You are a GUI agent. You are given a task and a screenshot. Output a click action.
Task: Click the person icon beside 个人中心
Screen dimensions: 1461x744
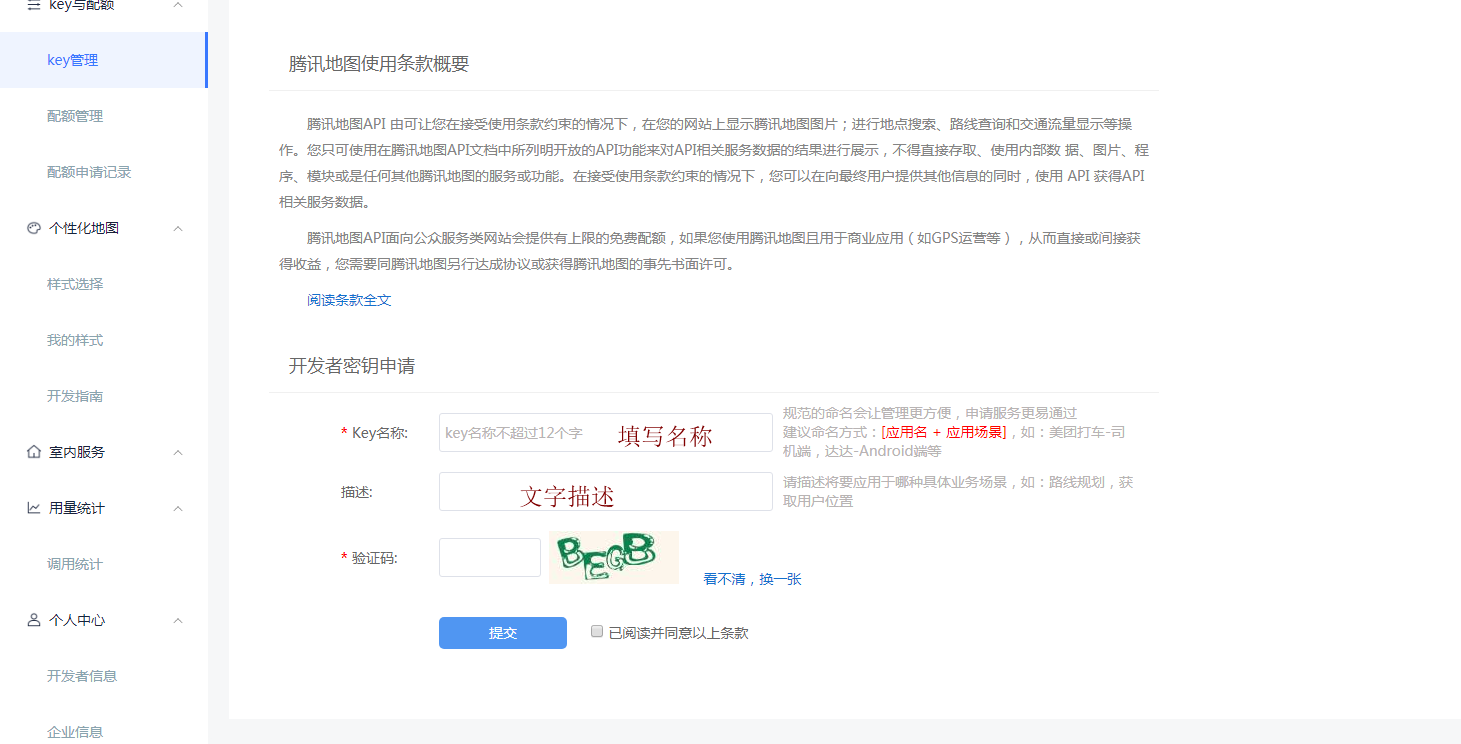34,620
